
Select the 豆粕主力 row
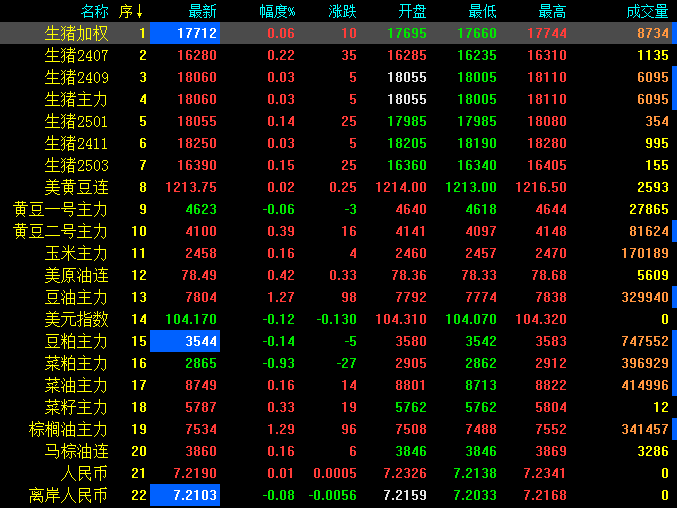point(76,341)
